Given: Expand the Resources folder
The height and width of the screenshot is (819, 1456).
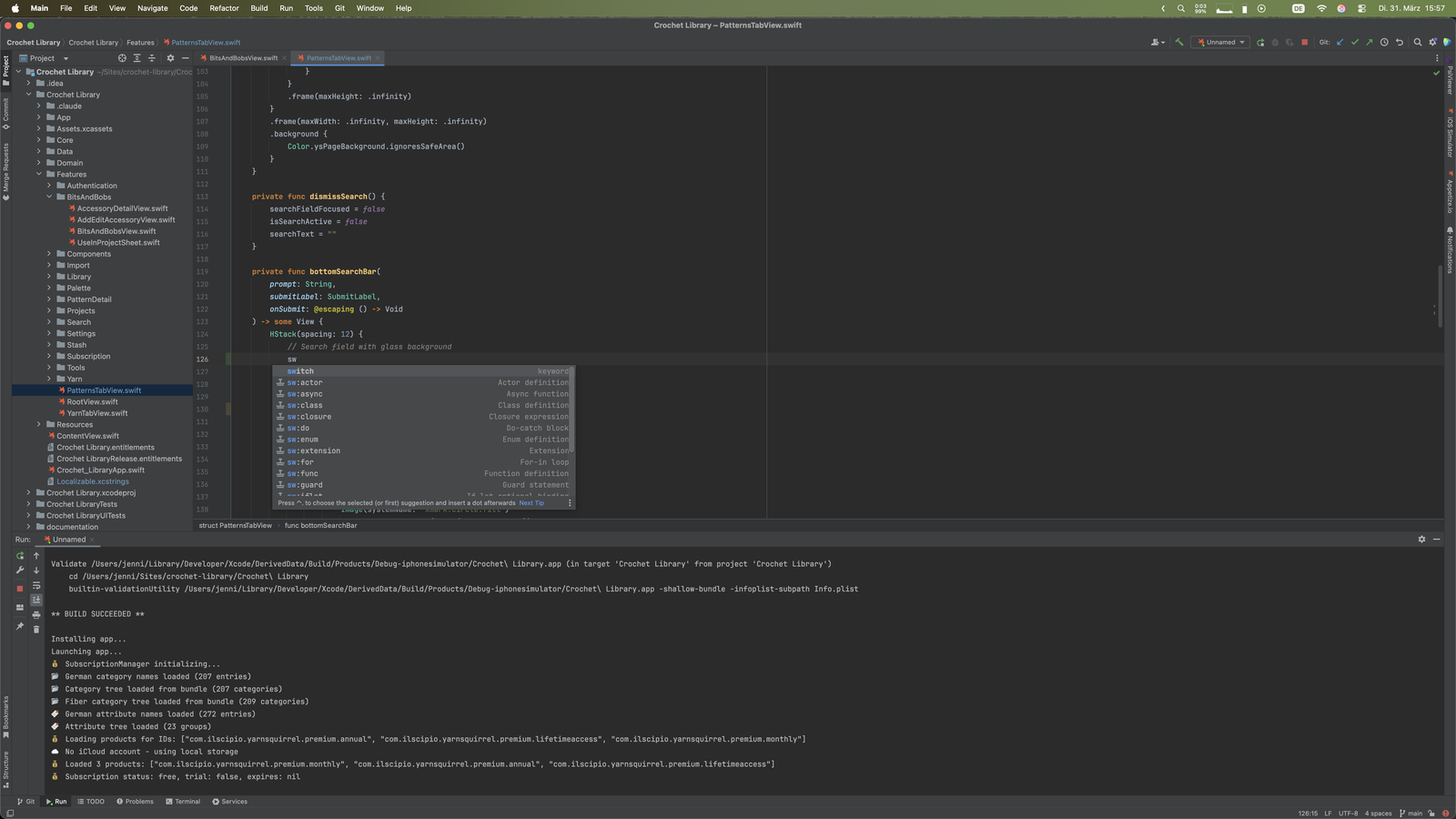Looking at the screenshot, I should point(39,424).
